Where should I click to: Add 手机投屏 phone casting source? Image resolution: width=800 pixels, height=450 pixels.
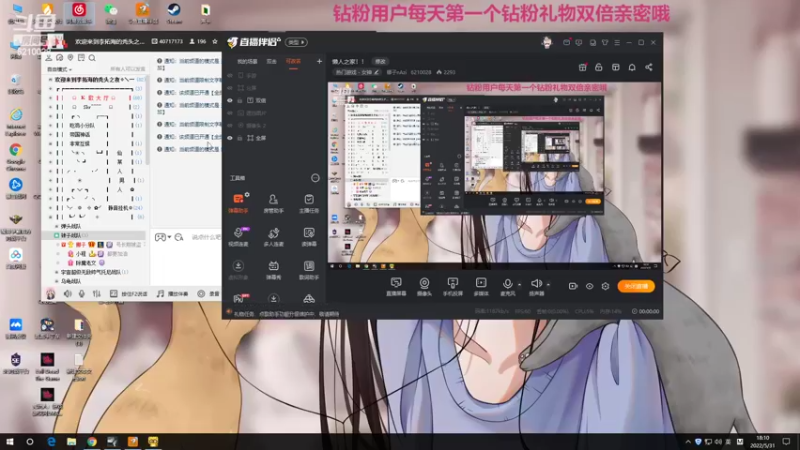tap(453, 287)
